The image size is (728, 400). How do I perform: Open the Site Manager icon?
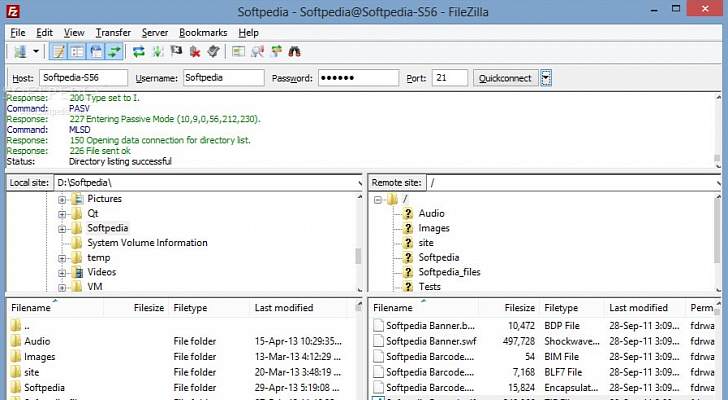[20, 51]
